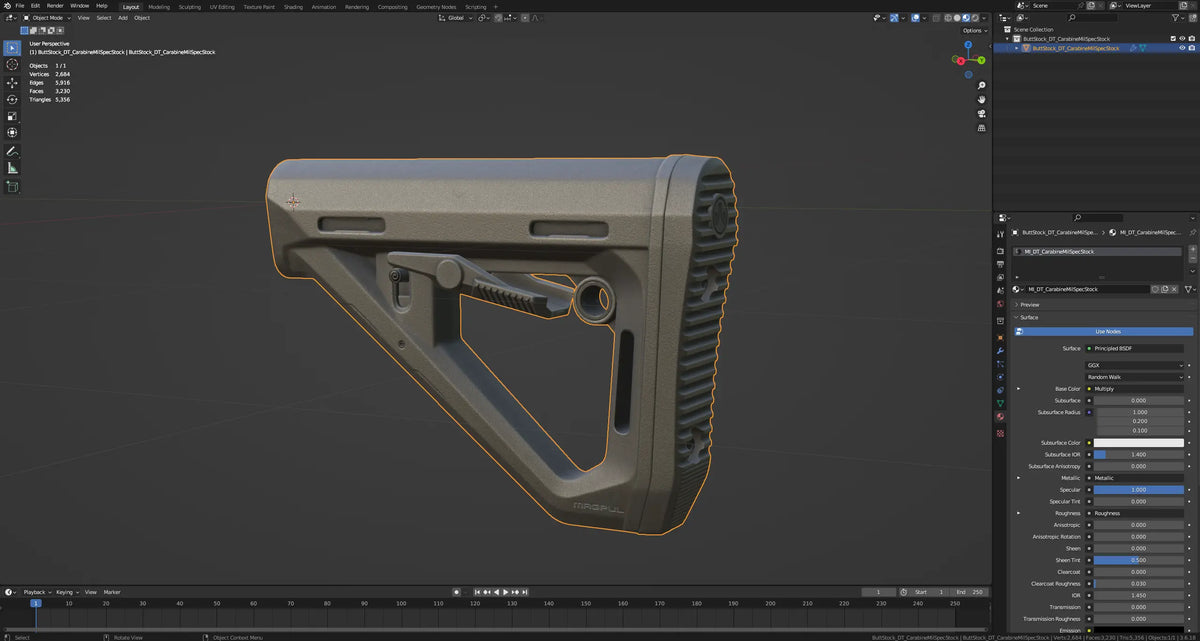Viewport: 1200px width, 641px height.
Task: Open viewport shading options dropdown arrow
Action: pyautogui.click(x=983, y=18)
